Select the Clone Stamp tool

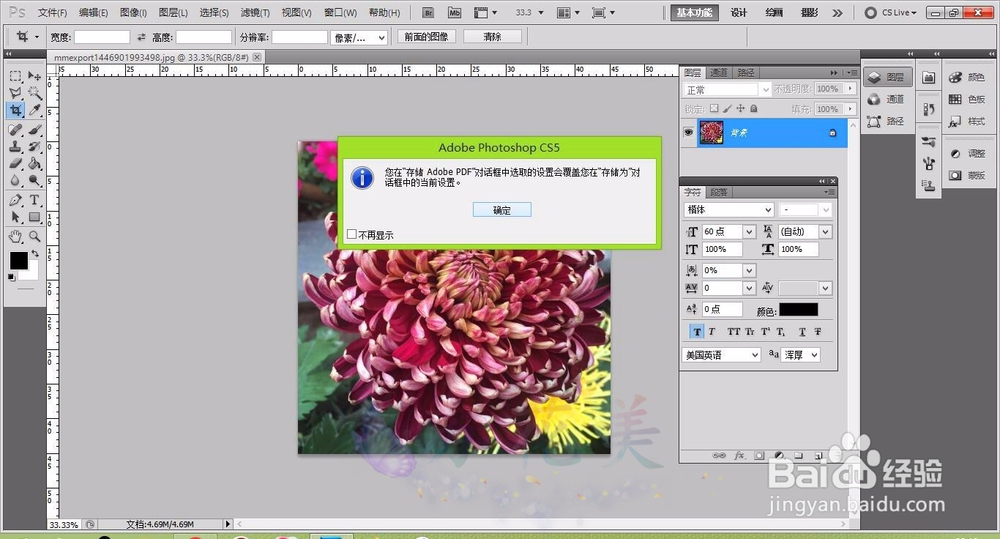[16, 146]
